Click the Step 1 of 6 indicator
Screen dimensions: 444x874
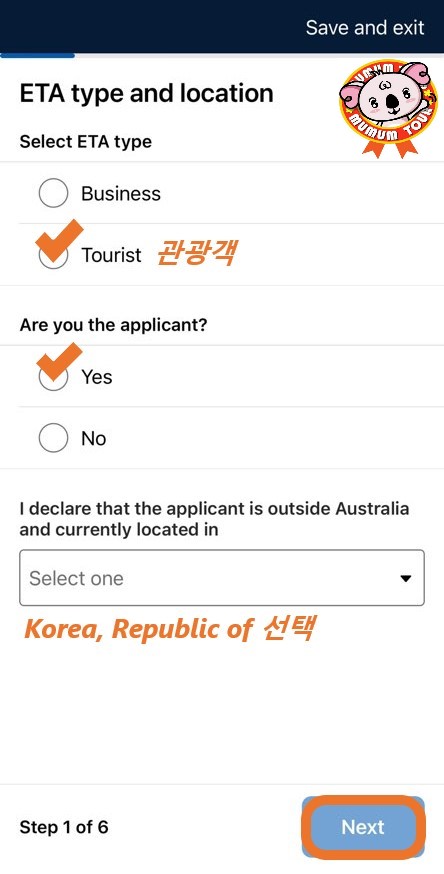pos(64,827)
